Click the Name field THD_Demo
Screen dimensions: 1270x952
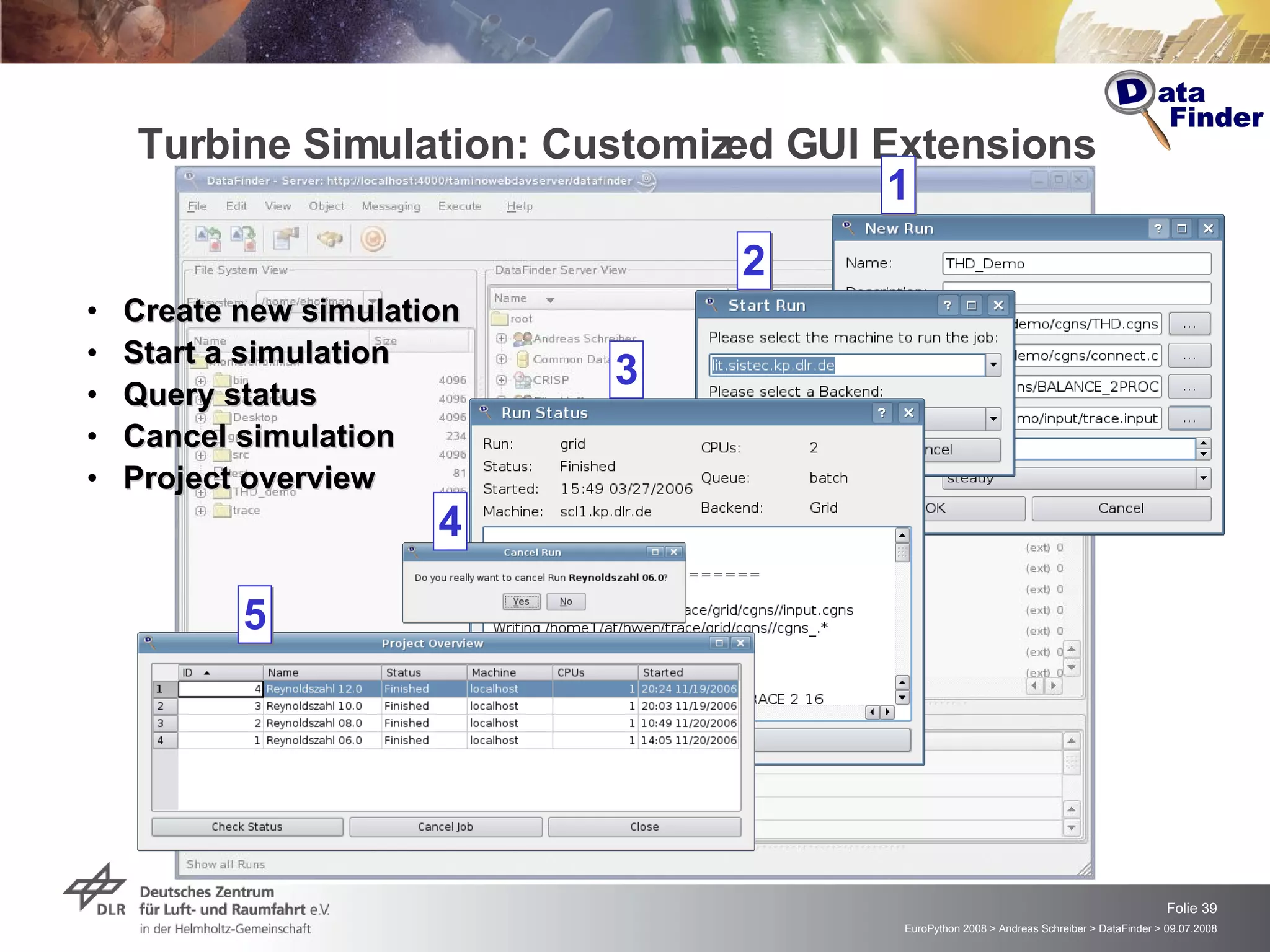1077,263
